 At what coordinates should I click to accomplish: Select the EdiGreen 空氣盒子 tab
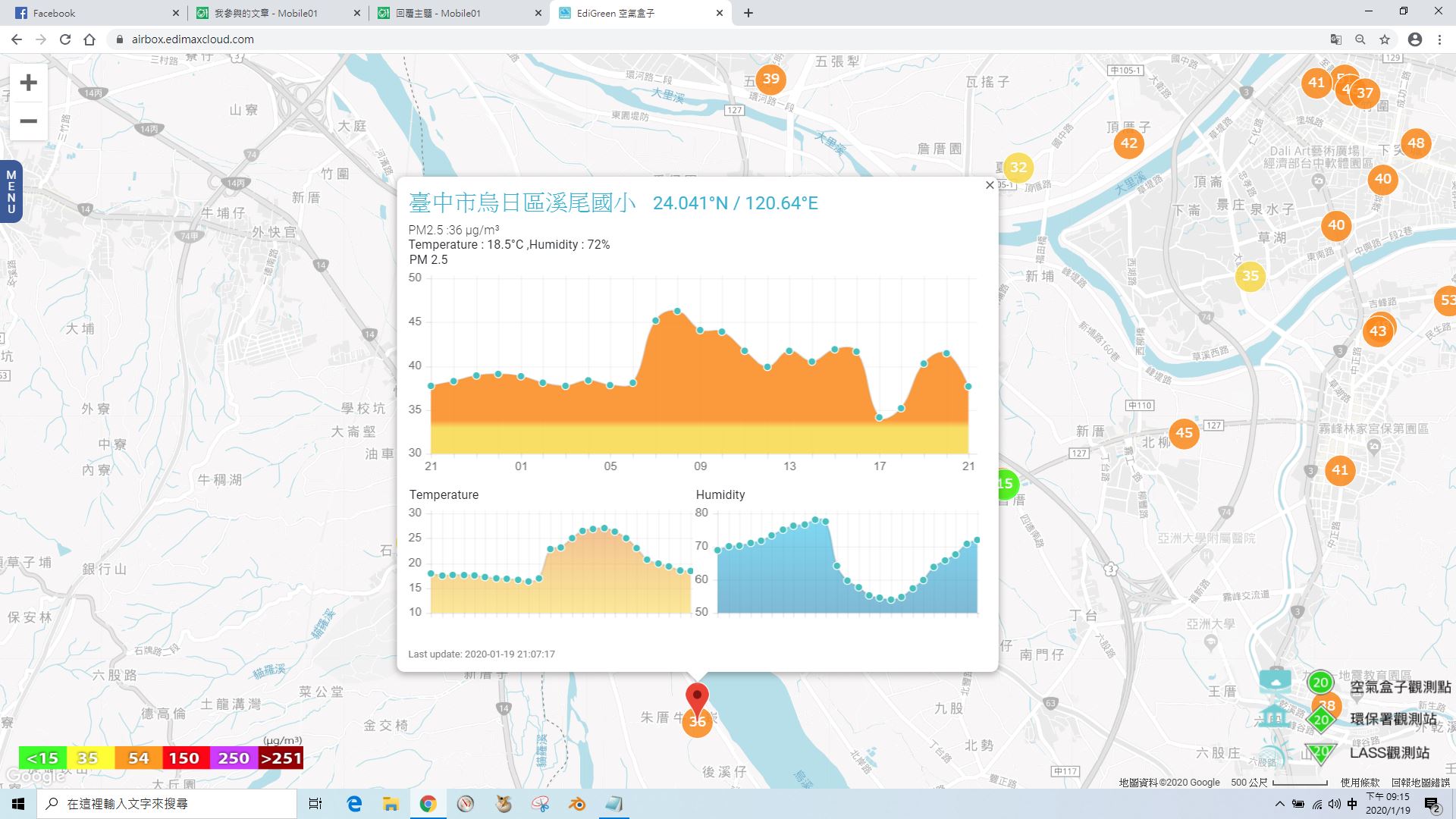coord(641,13)
